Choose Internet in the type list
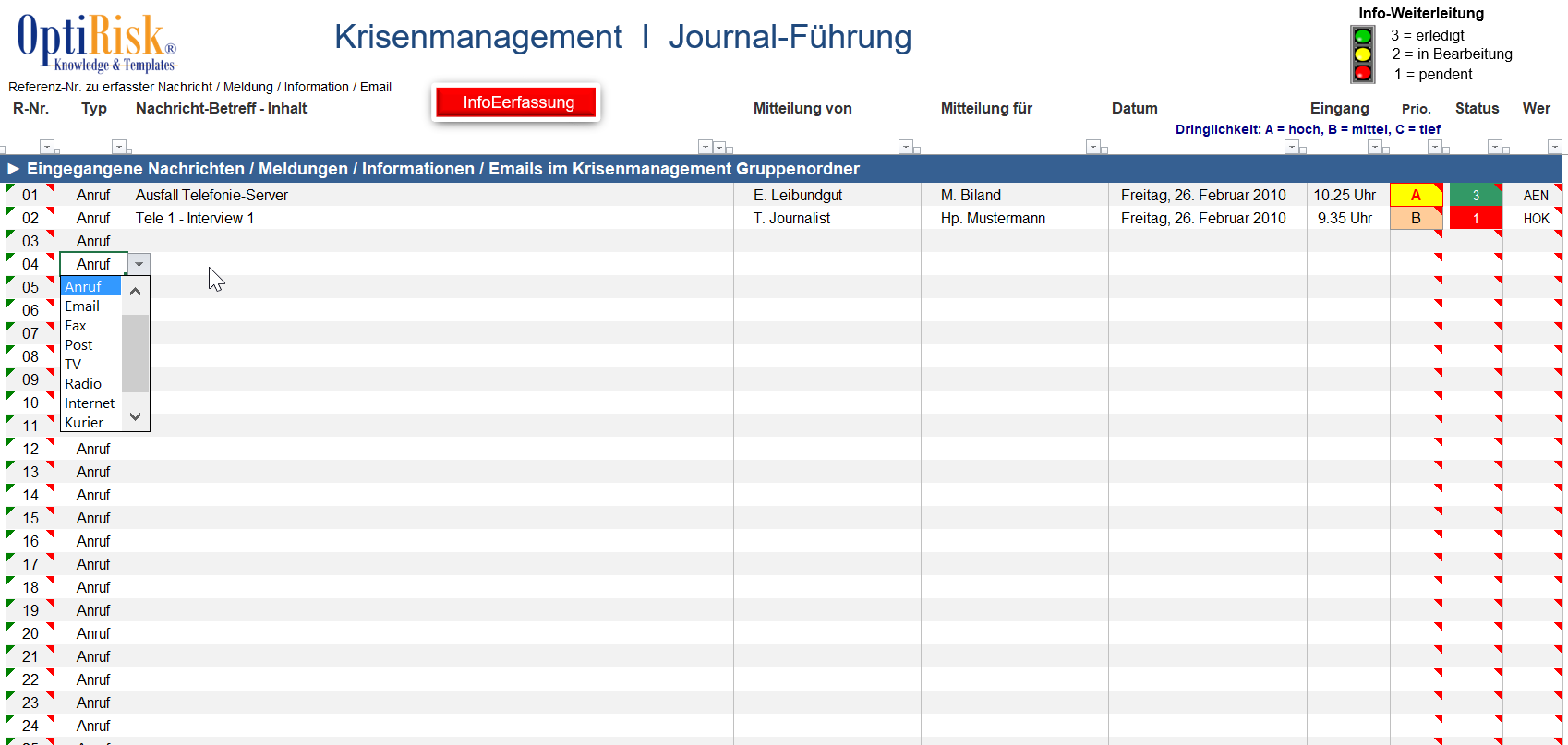Image resolution: width=1568 pixels, height=745 pixels. 90,403
